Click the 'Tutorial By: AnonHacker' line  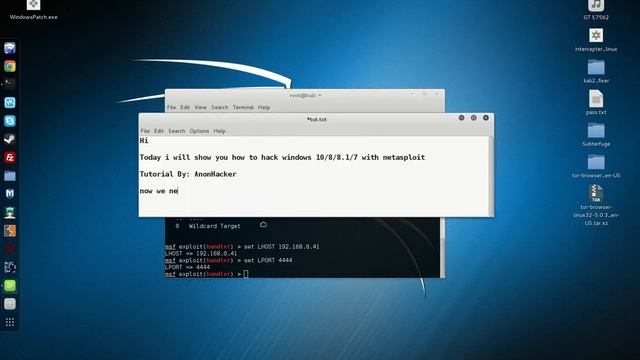click(x=188, y=174)
